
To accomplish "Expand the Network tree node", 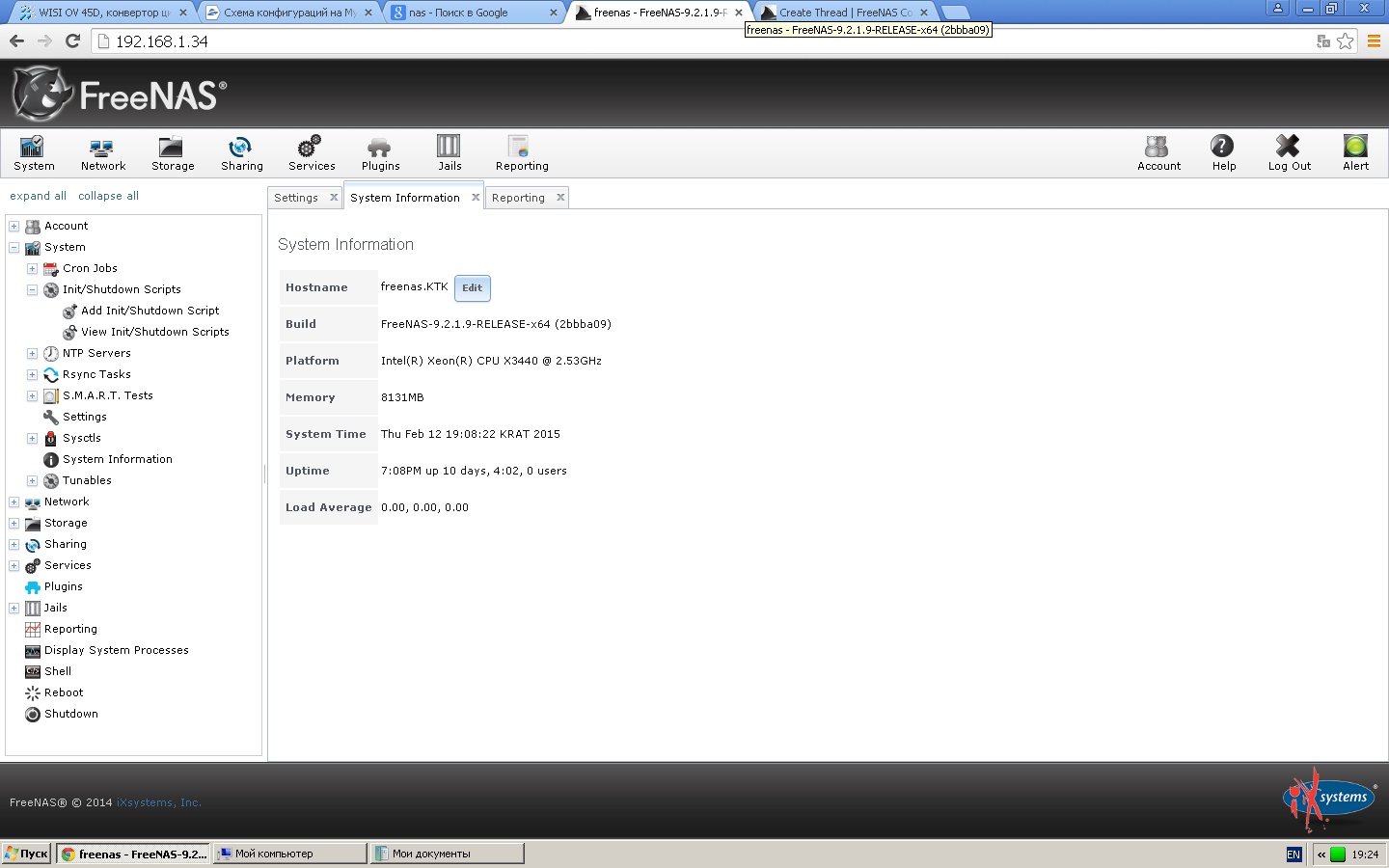I will pyautogui.click(x=14, y=502).
